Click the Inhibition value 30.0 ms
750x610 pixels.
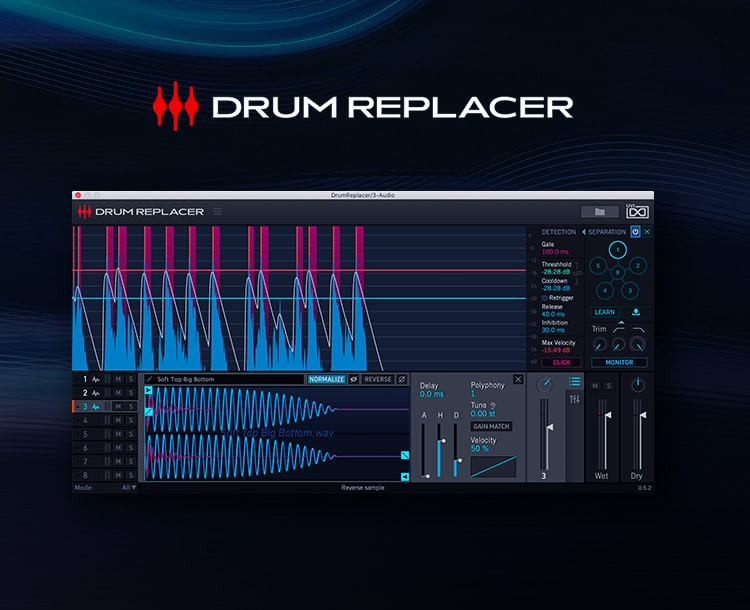[x=553, y=330]
